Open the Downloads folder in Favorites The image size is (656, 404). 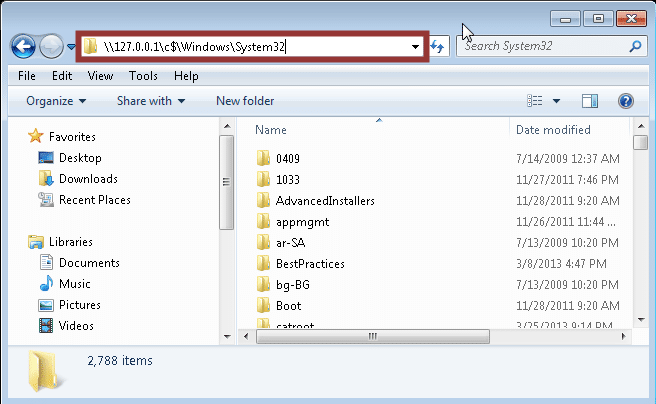88,179
